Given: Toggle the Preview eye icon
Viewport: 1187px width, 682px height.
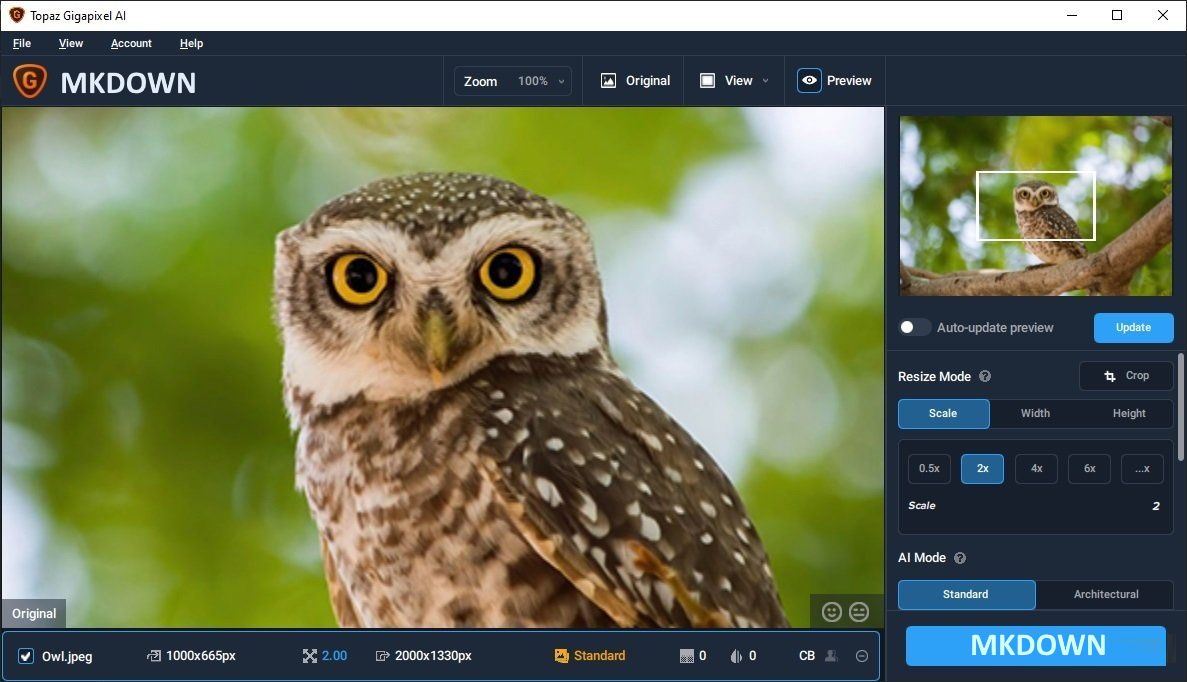Looking at the screenshot, I should (x=809, y=80).
